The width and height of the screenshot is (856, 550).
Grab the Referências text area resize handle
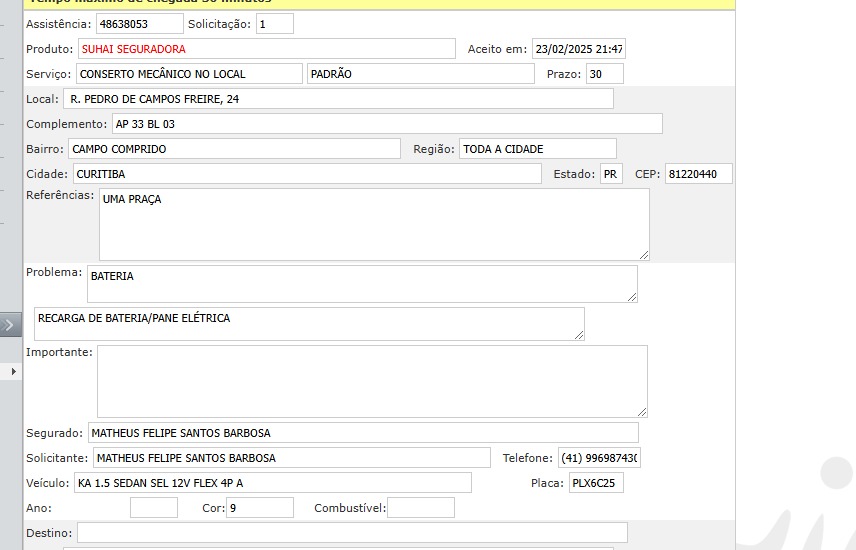[644, 255]
